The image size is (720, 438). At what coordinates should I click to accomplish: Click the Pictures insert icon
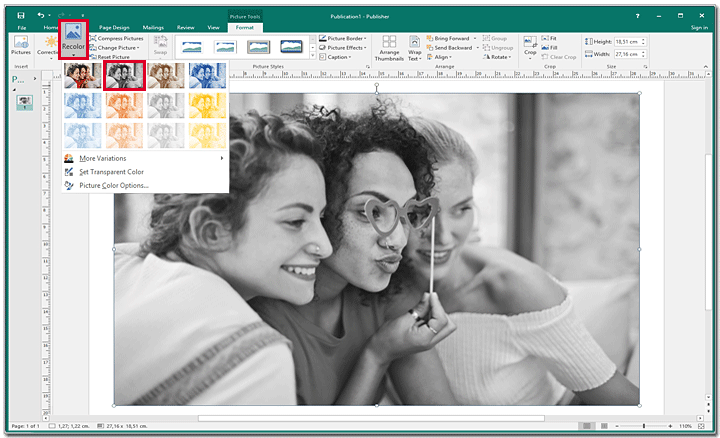[21, 45]
